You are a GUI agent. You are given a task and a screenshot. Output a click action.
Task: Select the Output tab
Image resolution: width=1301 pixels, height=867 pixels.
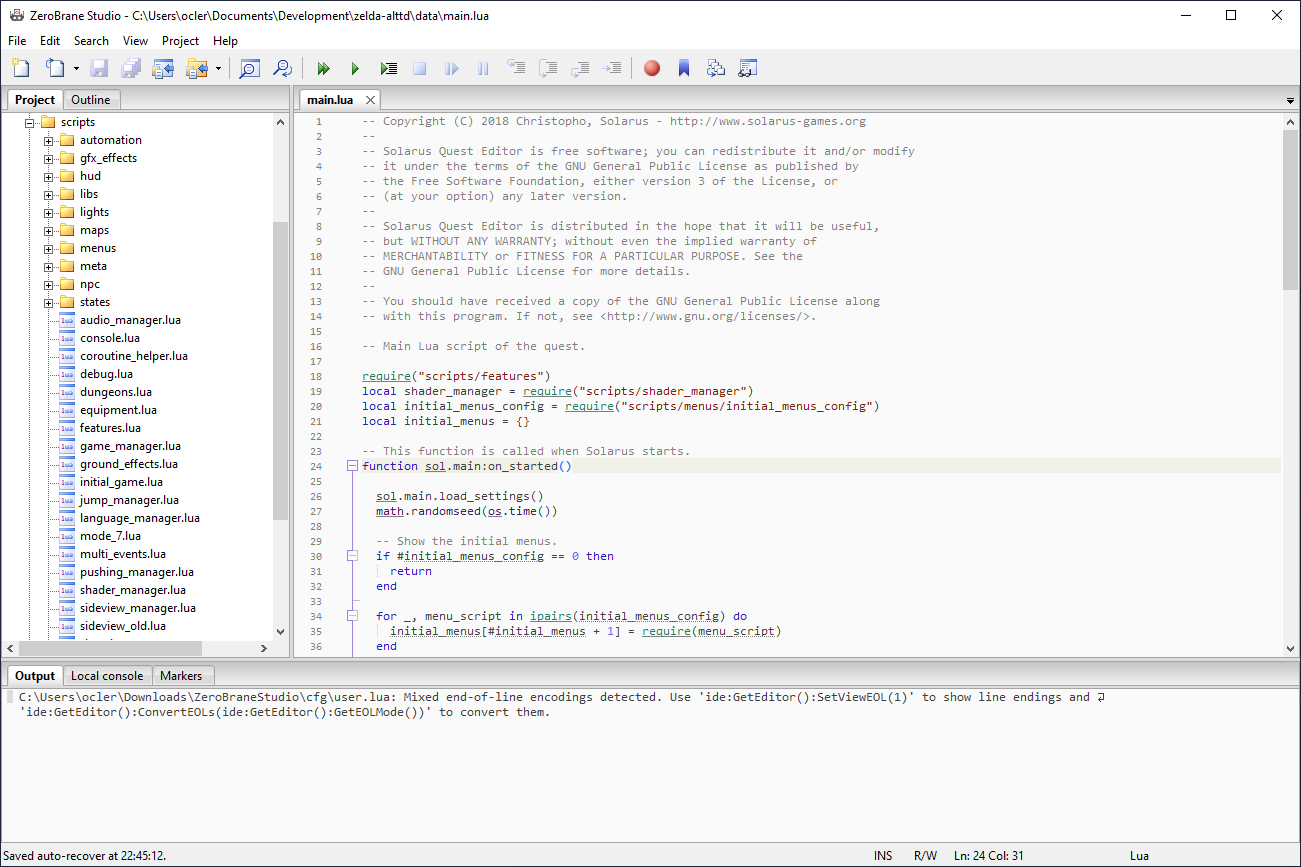35,676
